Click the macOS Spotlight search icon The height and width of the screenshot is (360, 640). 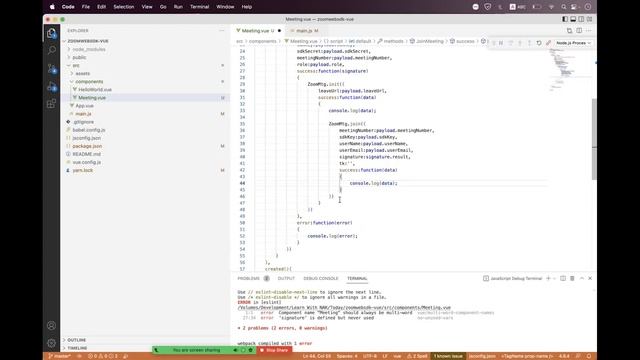(x=564, y=7)
